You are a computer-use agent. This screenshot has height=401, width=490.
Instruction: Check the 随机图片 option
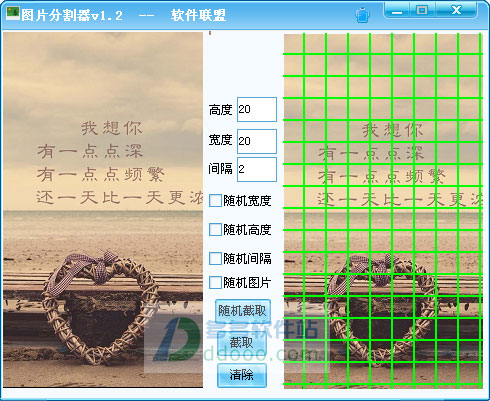point(215,283)
